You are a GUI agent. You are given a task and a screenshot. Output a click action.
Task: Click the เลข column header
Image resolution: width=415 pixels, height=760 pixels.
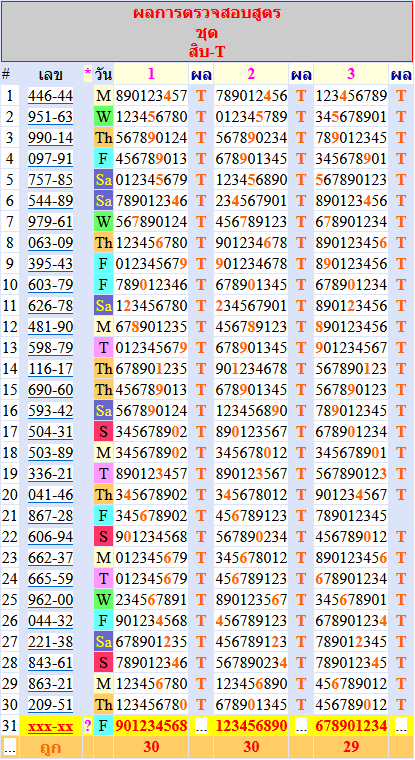[x=50, y=75]
